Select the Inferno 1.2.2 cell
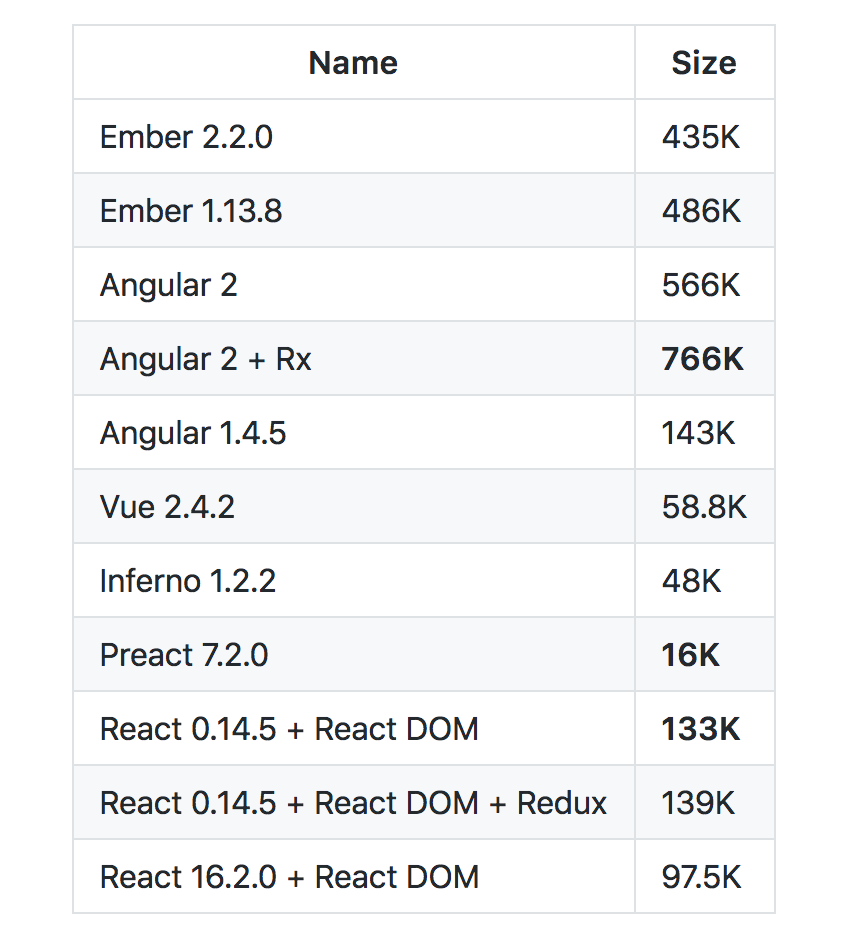Image resolution: width=864 pixels, height=948 pixels. tap(188, 581)
